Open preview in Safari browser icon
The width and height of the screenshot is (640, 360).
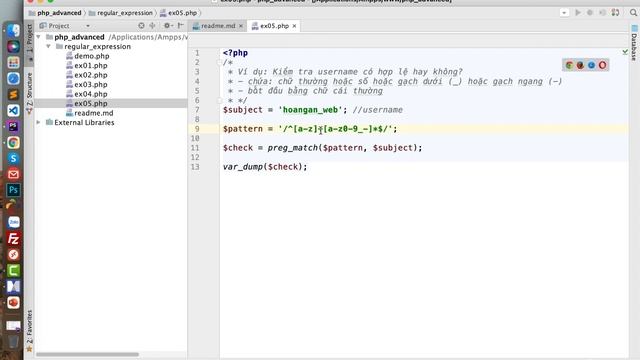[x=591, y=65]
